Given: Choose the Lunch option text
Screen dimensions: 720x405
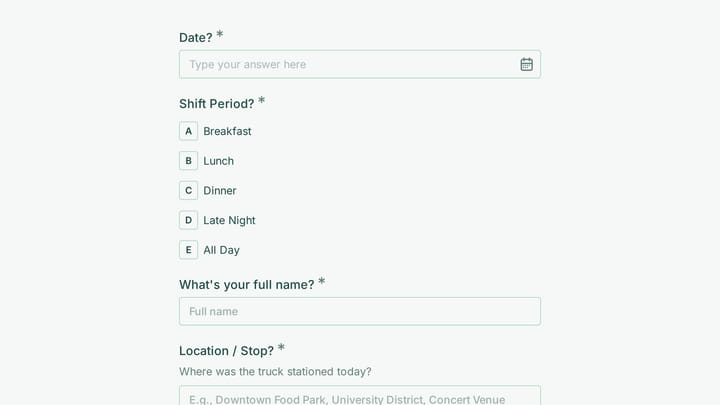Looking at the screenshot, I should 219,161.
